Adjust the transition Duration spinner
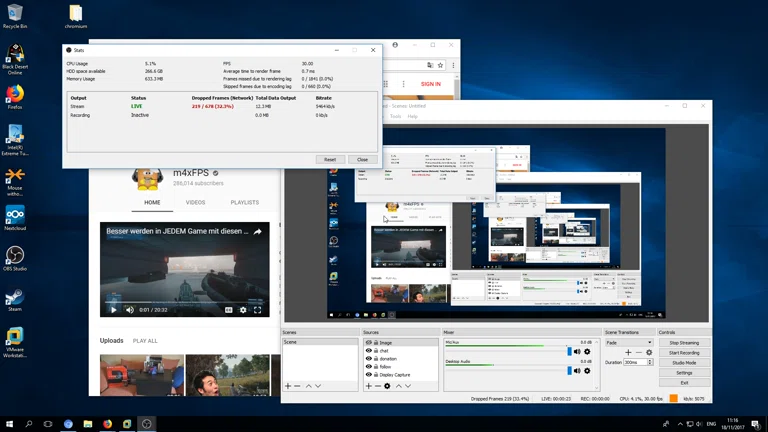 coord(650,362)
